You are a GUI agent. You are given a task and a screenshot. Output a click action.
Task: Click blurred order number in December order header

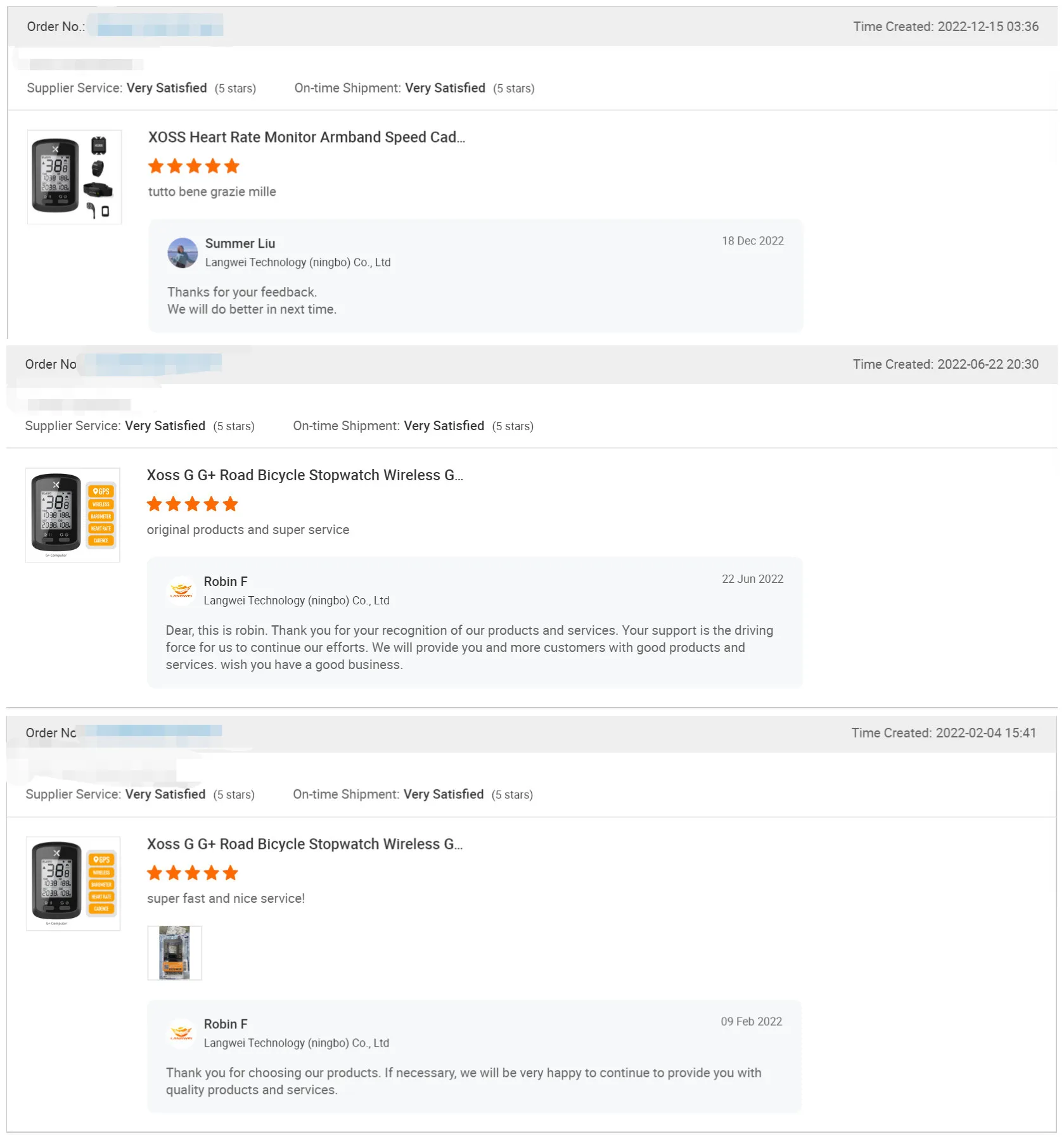click(159, 27)
